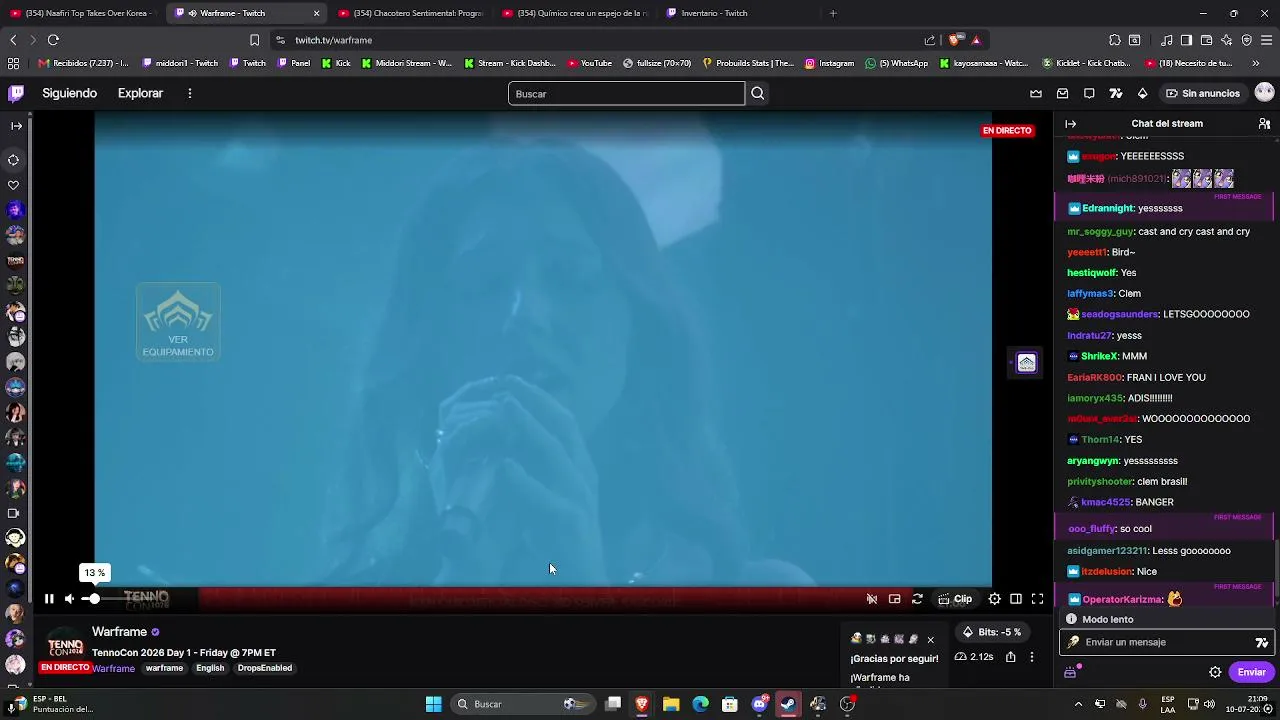Viewport: 1280px width, 720px height.
Task: Switch to the Naafiri Top Takes Over Korea tab
Action: coord(82,13)
